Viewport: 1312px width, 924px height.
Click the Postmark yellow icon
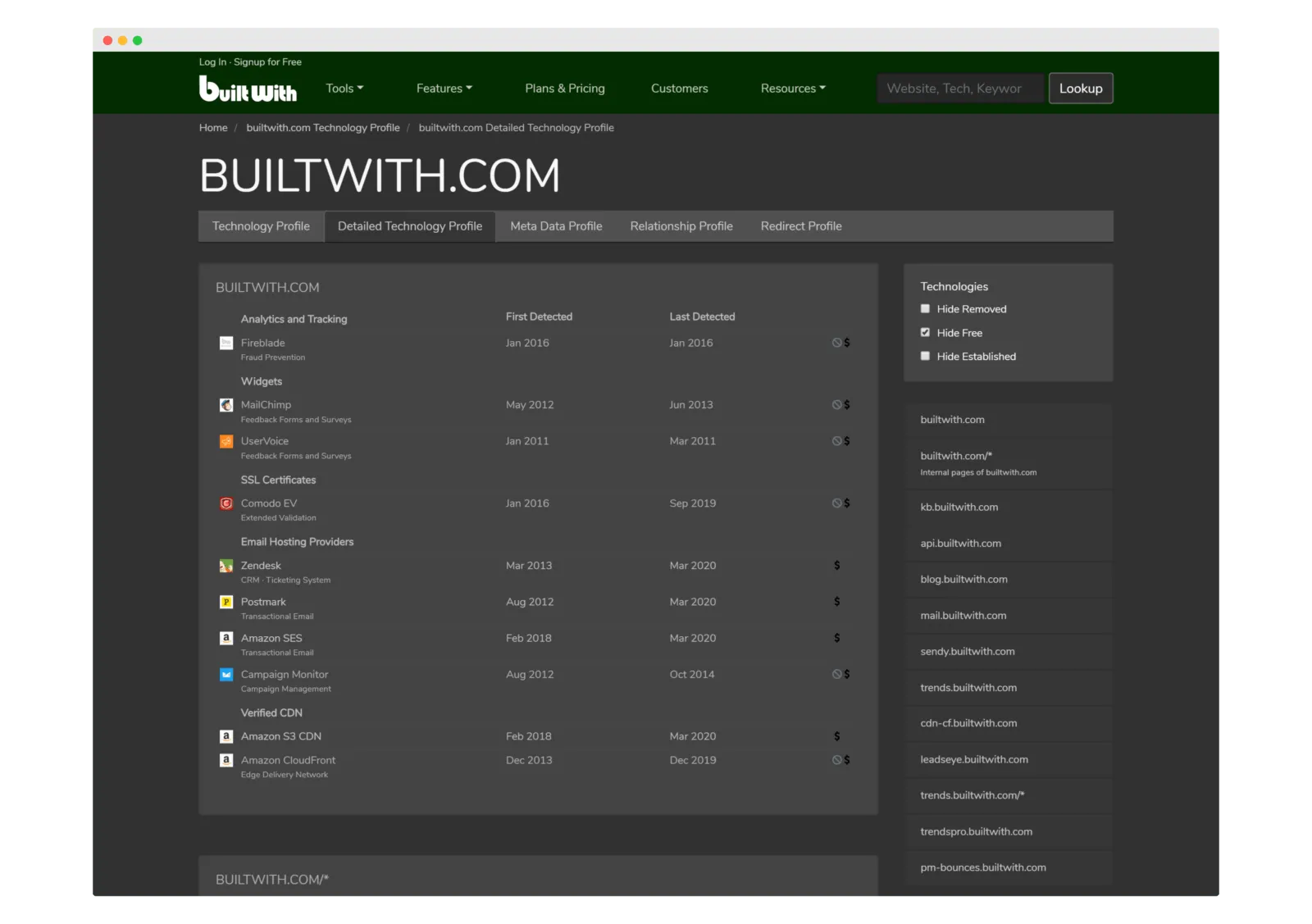(x=226, y=602)
